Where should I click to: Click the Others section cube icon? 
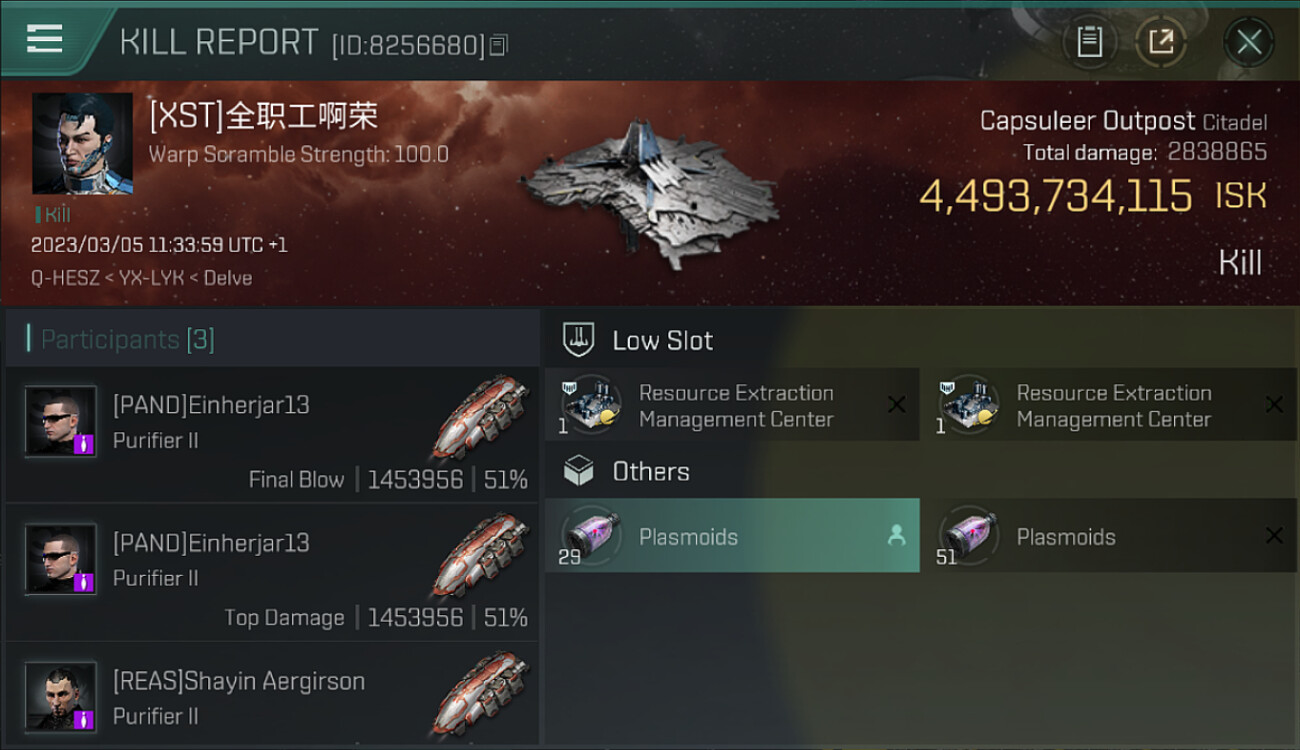[x=579, y=471]
